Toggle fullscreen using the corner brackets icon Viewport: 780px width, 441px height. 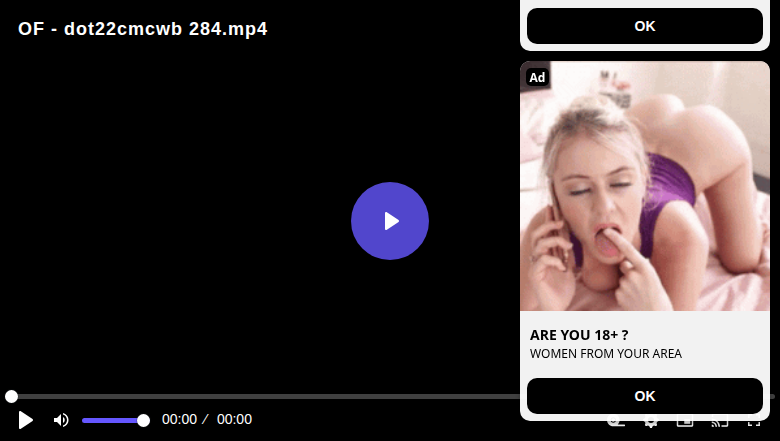coord(754,423)
